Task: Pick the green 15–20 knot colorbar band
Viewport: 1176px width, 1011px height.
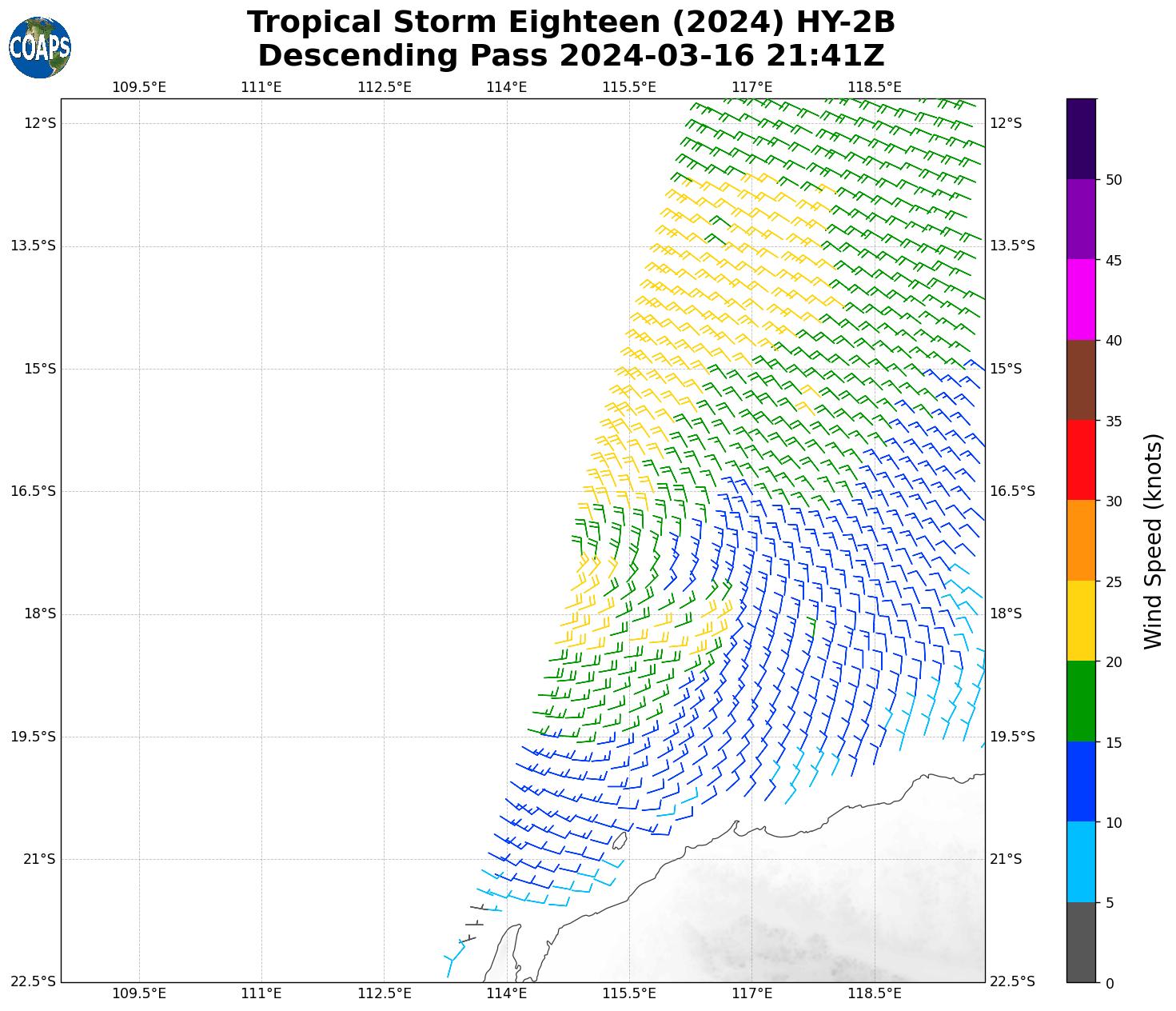Action: 1081,701
